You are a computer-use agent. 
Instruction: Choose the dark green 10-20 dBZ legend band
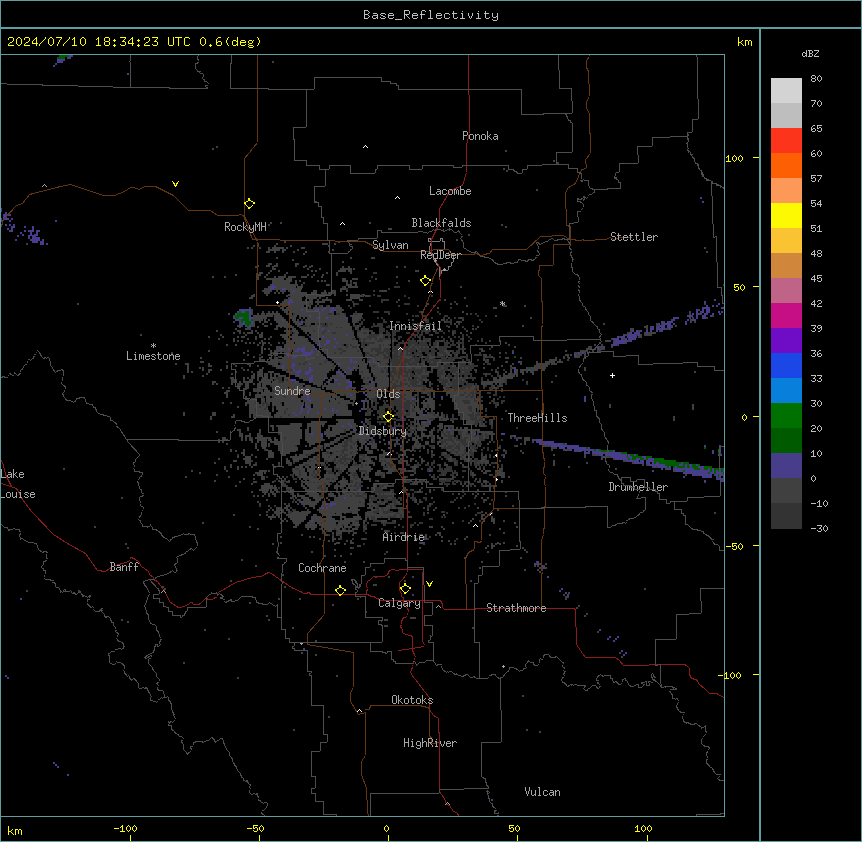point(786,441)
